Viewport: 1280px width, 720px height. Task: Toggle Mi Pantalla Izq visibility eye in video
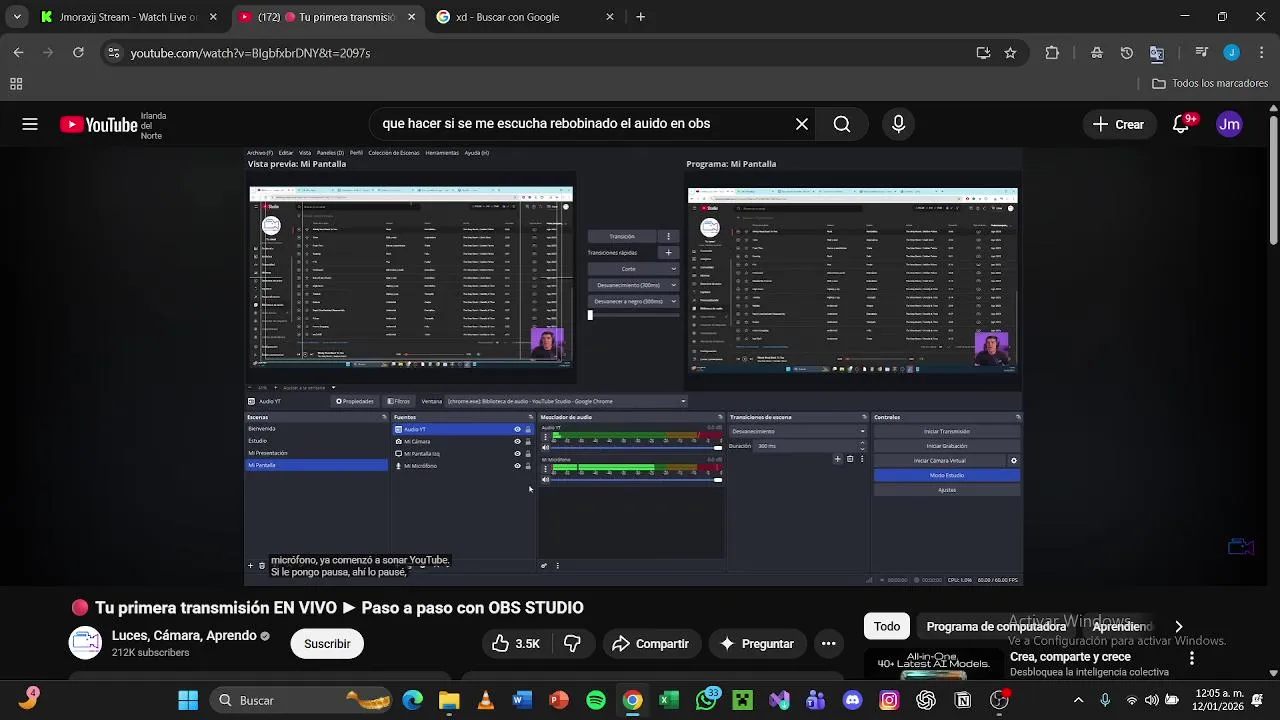point(517,454)
